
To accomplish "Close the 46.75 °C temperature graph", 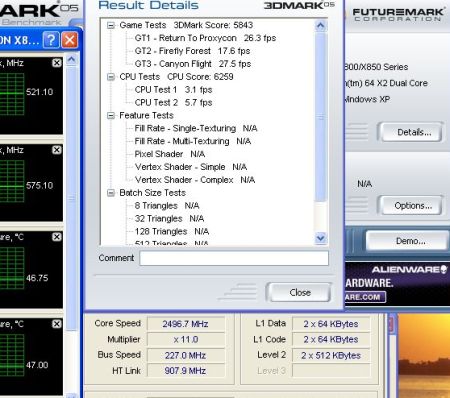I will (x=57, y=237).
